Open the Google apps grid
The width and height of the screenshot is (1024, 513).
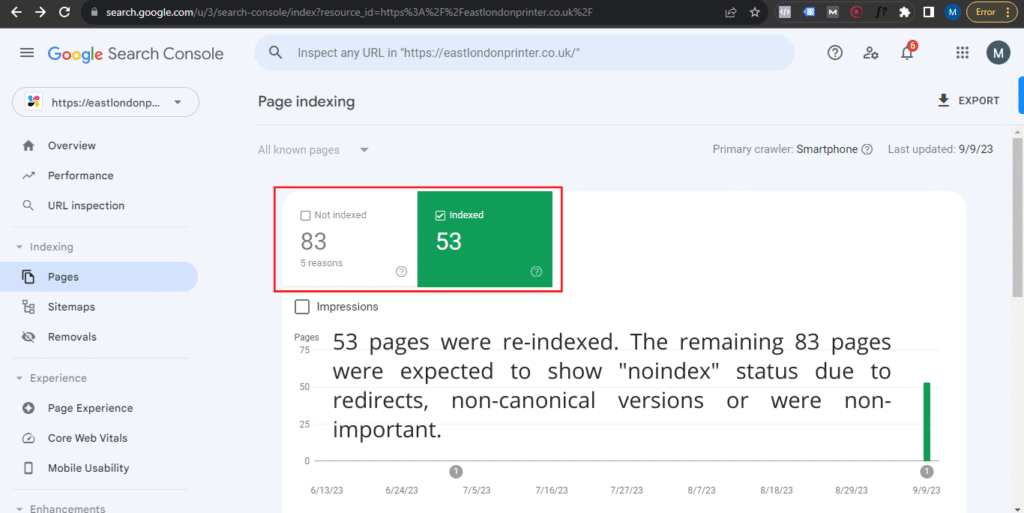pos(962,54)
